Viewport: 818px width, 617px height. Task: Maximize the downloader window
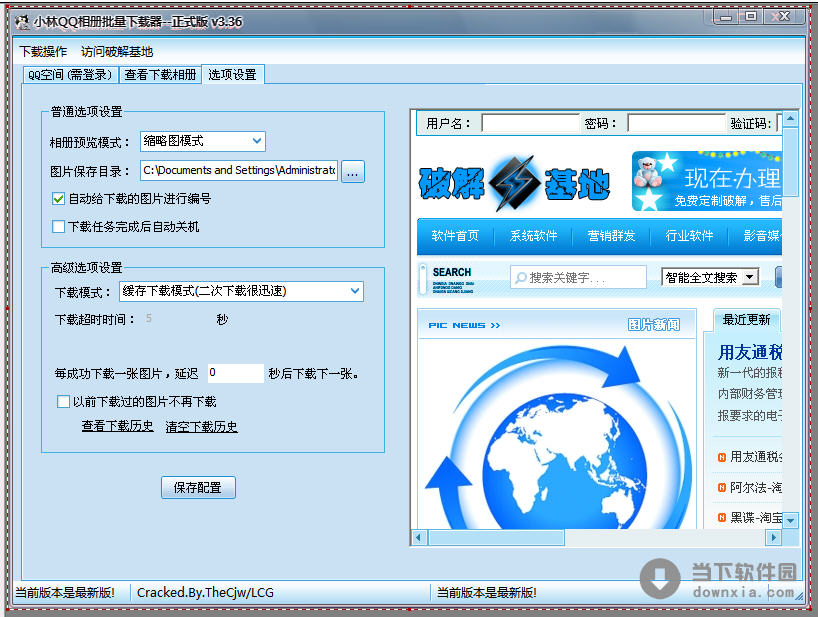[x=751, y=17]
